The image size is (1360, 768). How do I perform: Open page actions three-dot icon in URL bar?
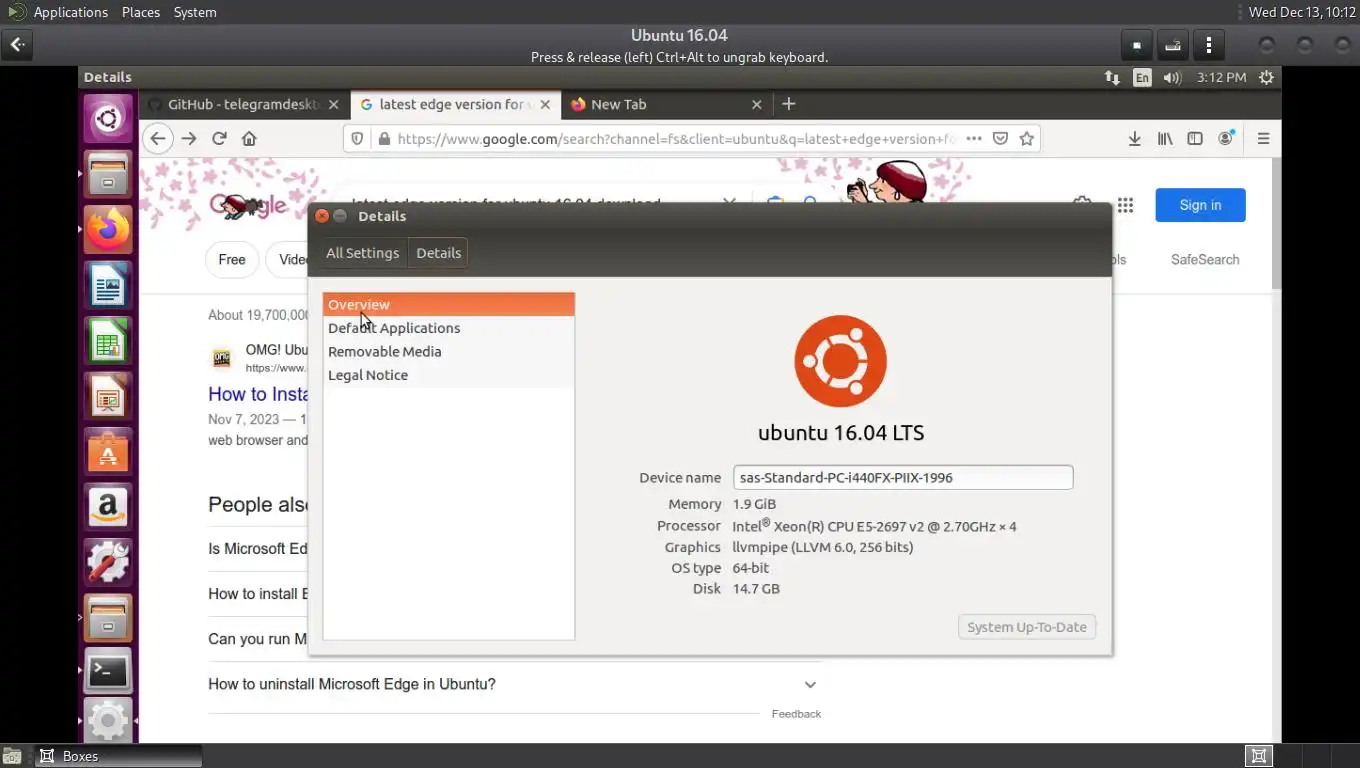point(973,139)
